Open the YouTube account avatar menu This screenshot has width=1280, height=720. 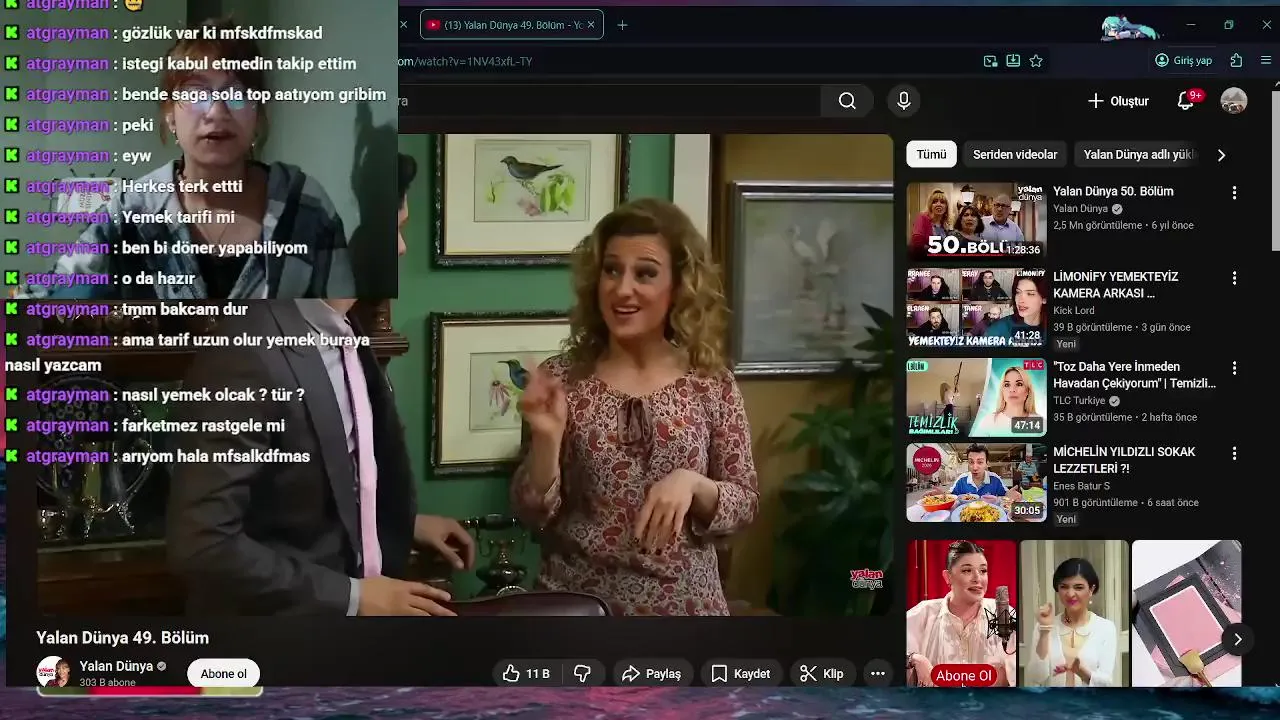[1234, 101]
